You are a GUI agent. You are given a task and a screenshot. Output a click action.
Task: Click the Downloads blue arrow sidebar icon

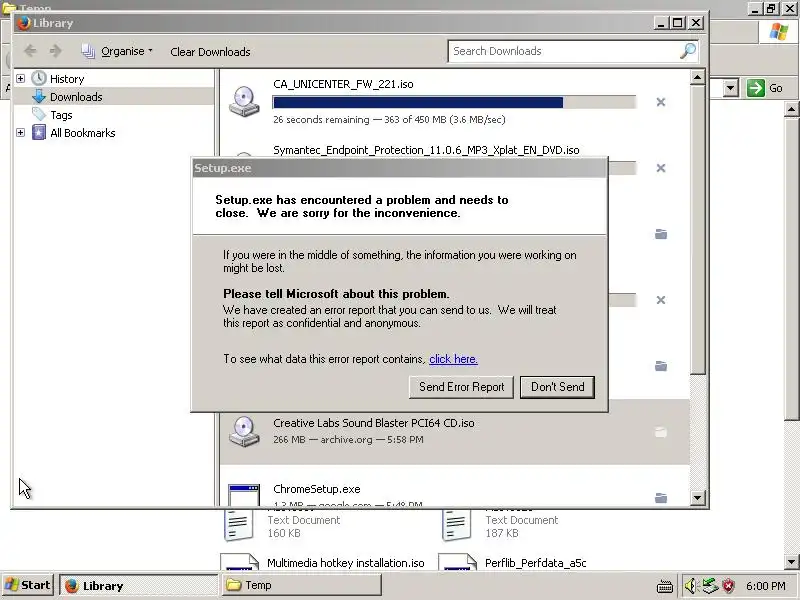point(39,96)
